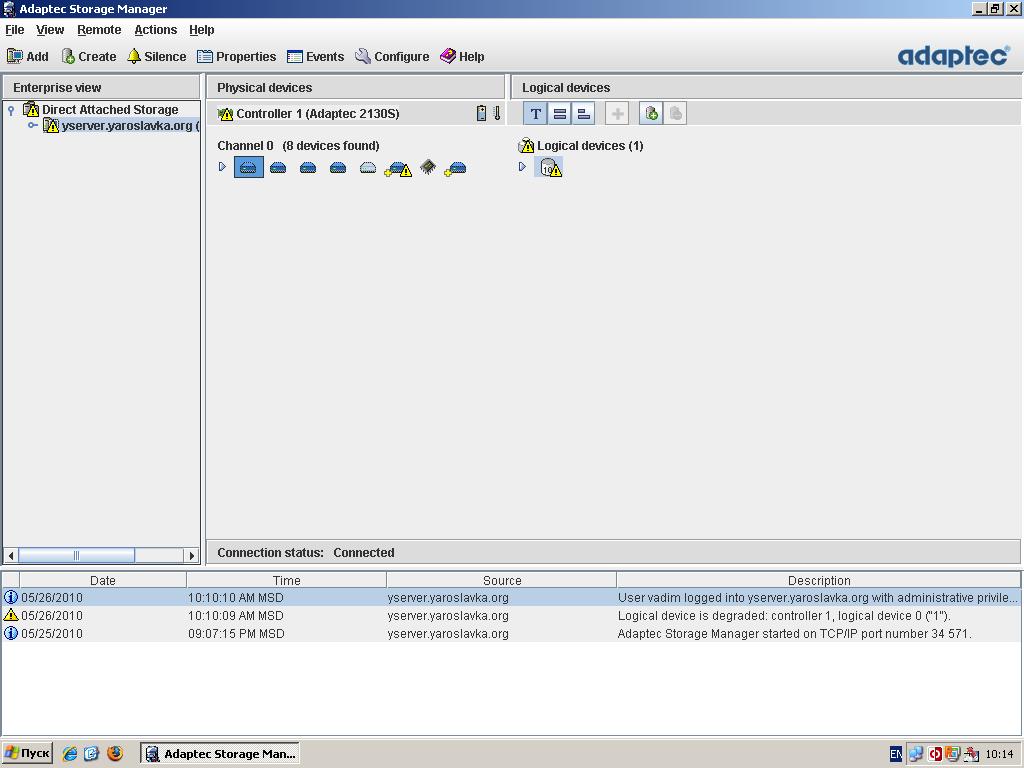Image resolution: width=1024 pixels, height=768 pixels.
Task: Click the Enterprise view horizontal scrollbar thumb
Action: (x=76, y=555)
